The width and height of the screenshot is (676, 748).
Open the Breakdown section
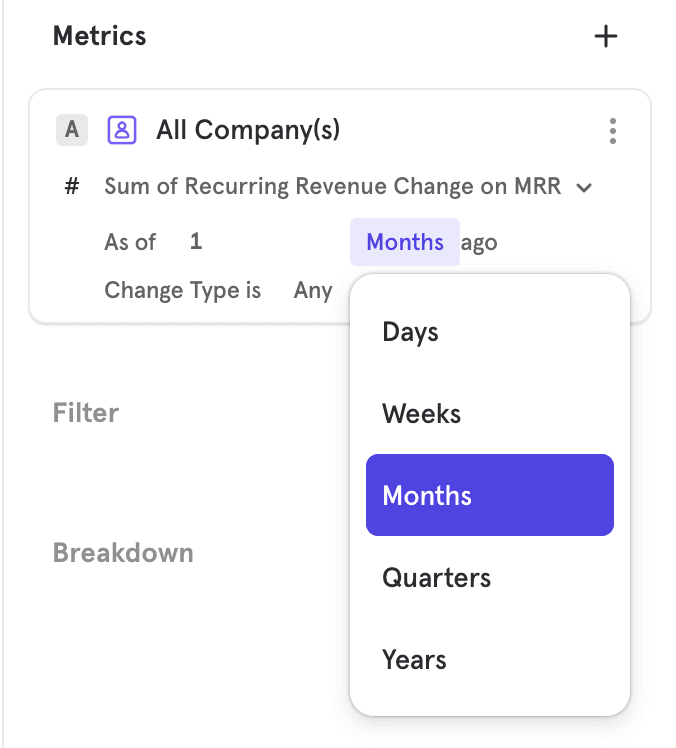(123, 553)
